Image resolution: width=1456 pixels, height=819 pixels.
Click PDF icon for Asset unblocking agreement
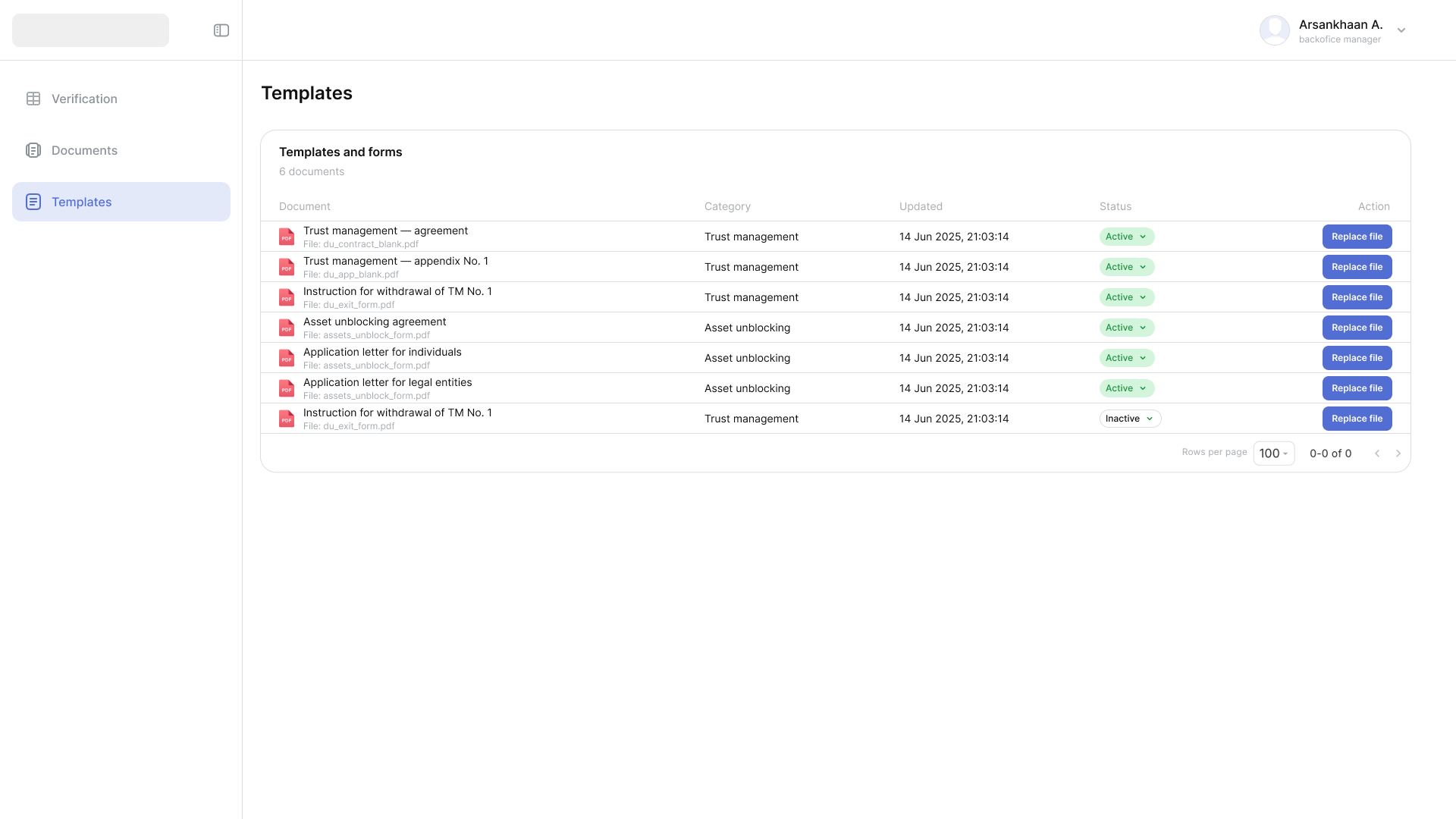pos(287,328)
